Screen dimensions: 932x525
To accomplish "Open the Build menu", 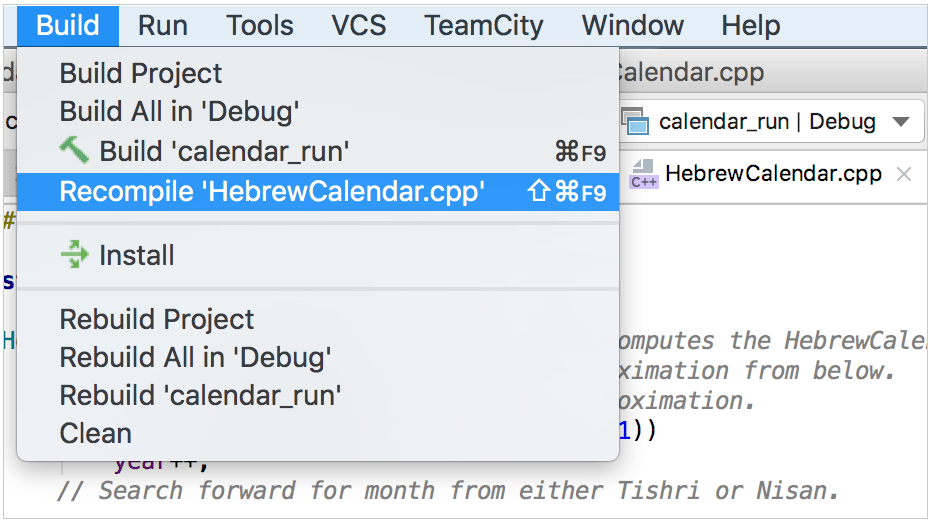I will [x=68, y=25].
